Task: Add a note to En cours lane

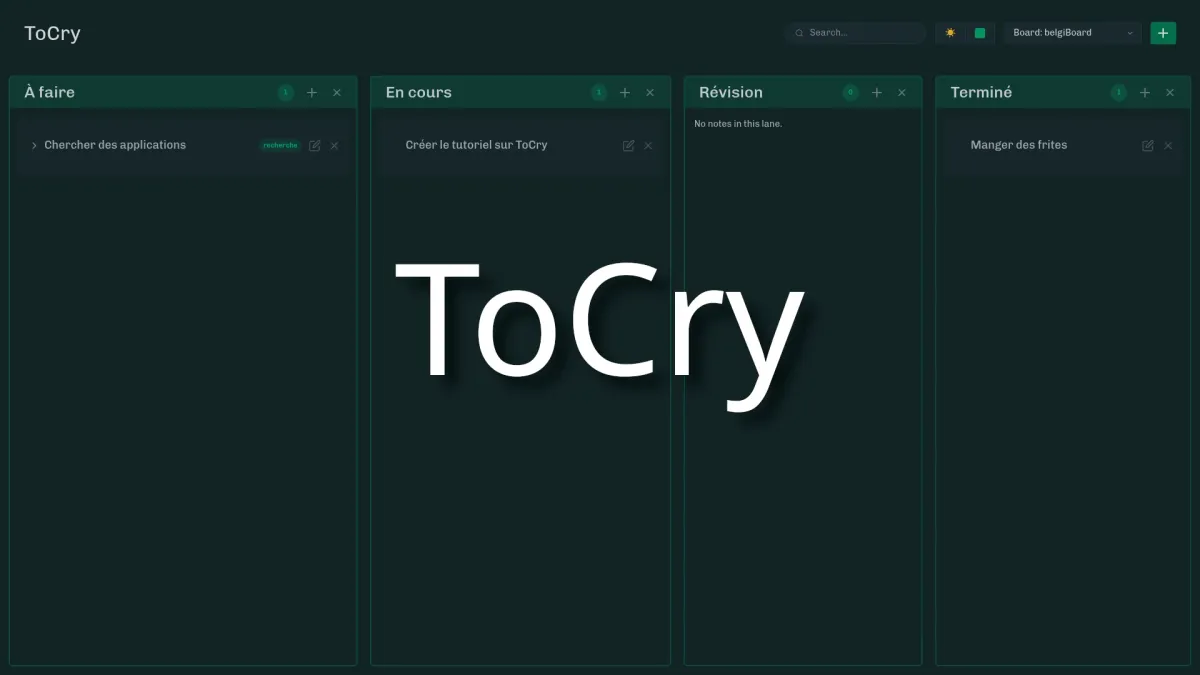Action: 625,93
